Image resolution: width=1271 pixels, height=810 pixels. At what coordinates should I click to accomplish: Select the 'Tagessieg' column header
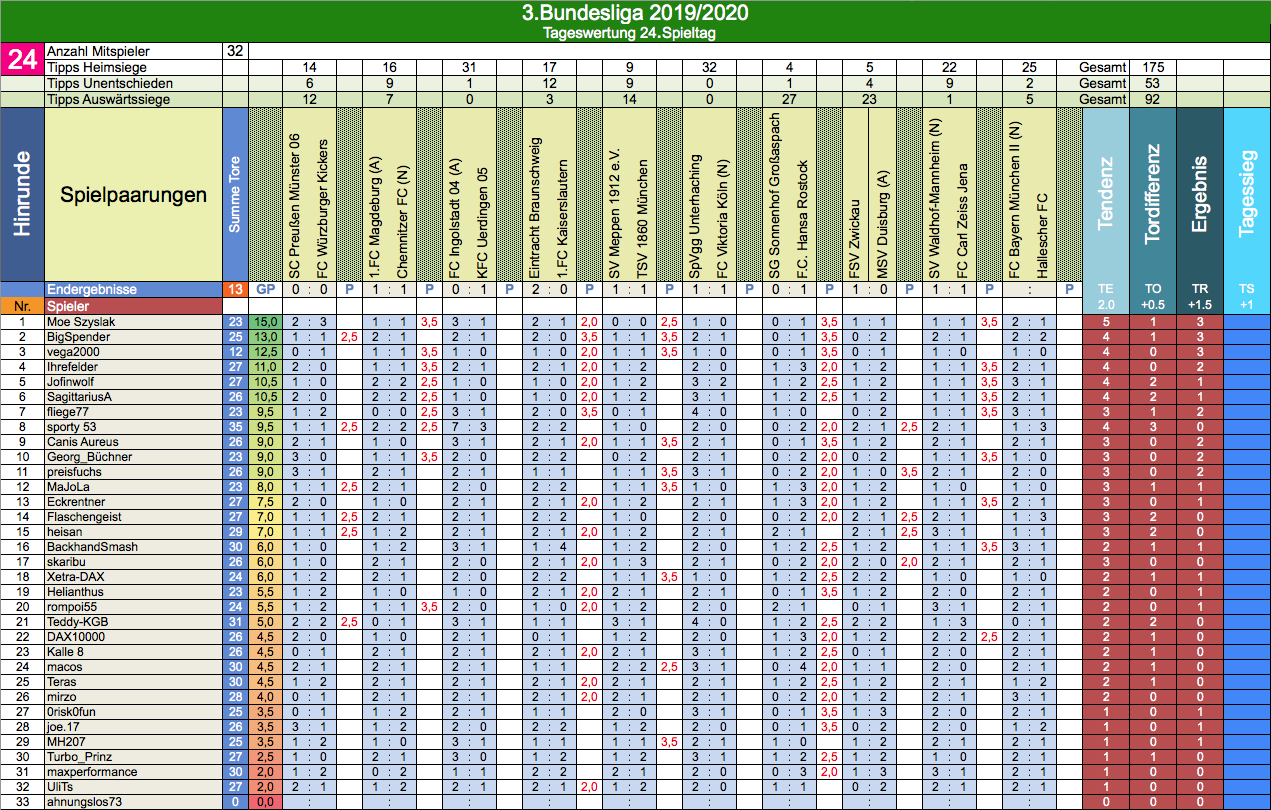[1247, 194]
